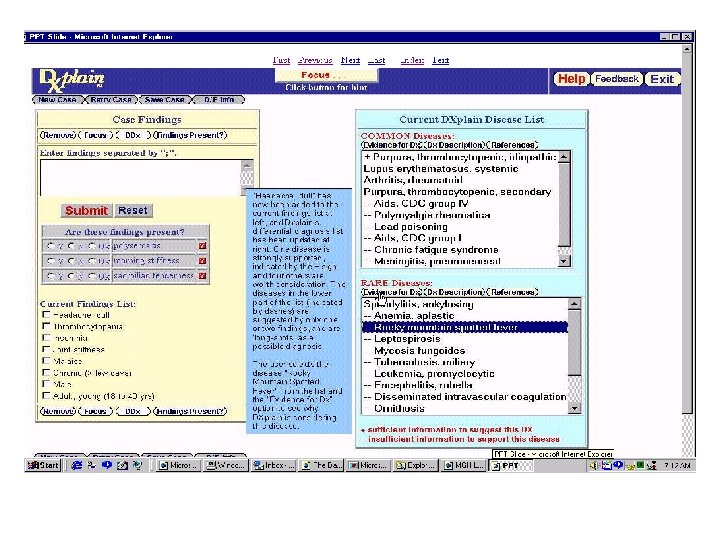Click References under RARE Diseases

[x=512, y=292]
